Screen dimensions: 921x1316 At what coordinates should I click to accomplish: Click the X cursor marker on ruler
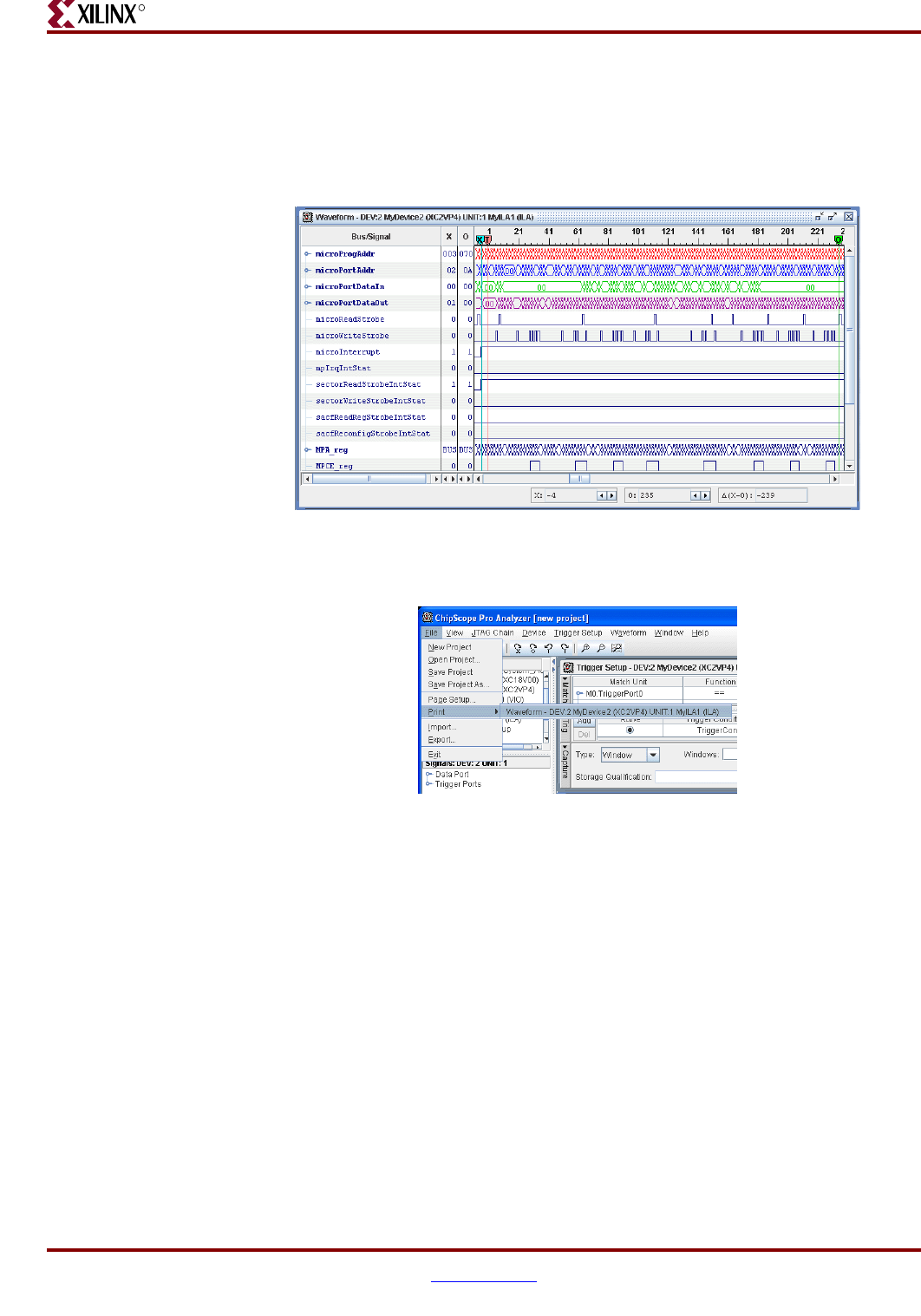pos(480,240)
